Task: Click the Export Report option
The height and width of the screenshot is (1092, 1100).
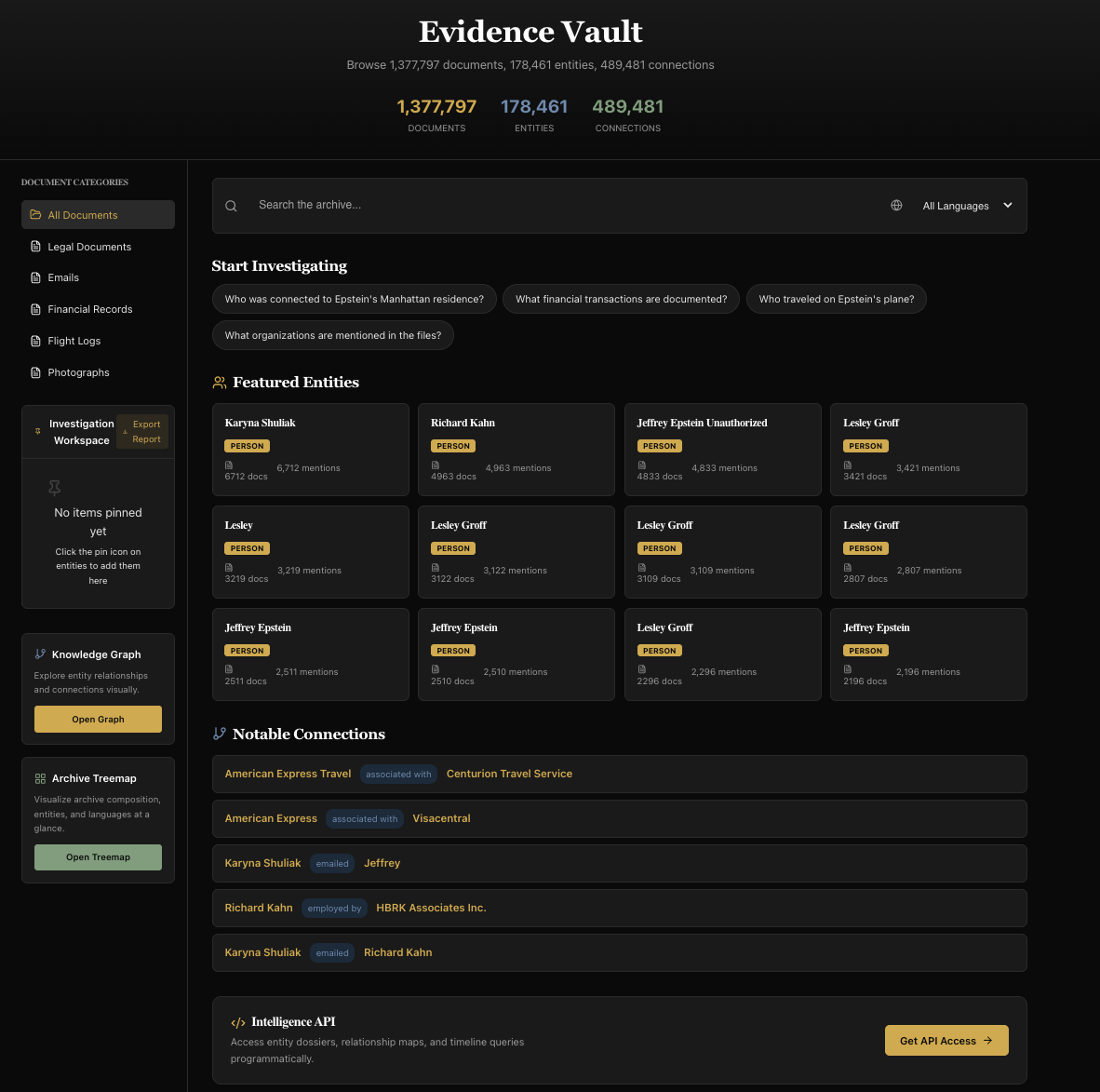Action: point(142,431)
